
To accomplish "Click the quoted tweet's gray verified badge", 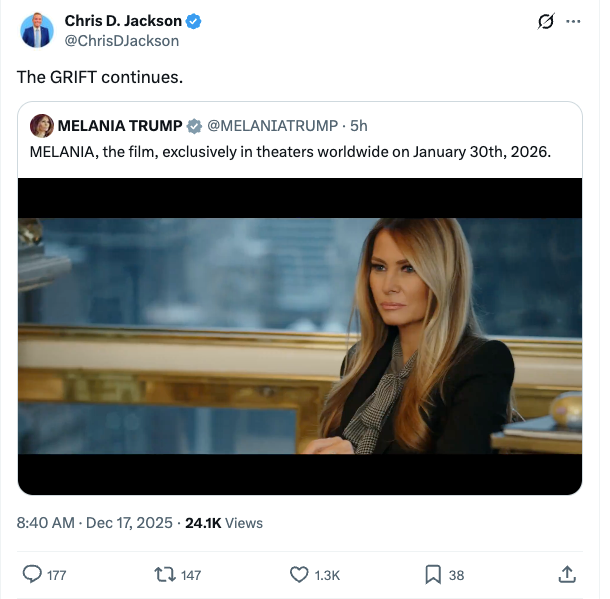I will [194, 126].
